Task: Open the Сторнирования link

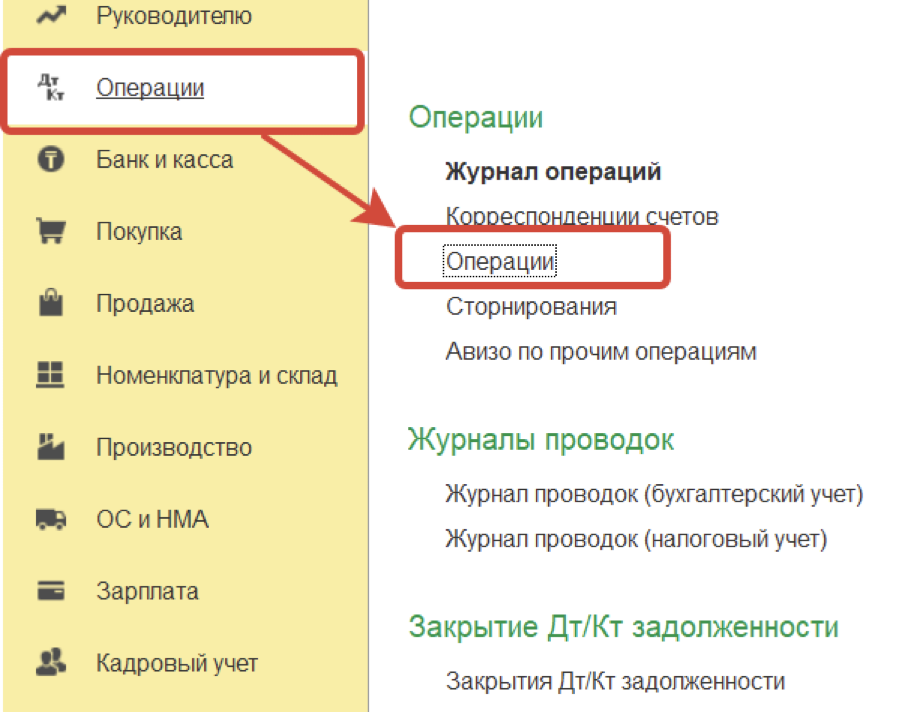Action: point(531,306)
